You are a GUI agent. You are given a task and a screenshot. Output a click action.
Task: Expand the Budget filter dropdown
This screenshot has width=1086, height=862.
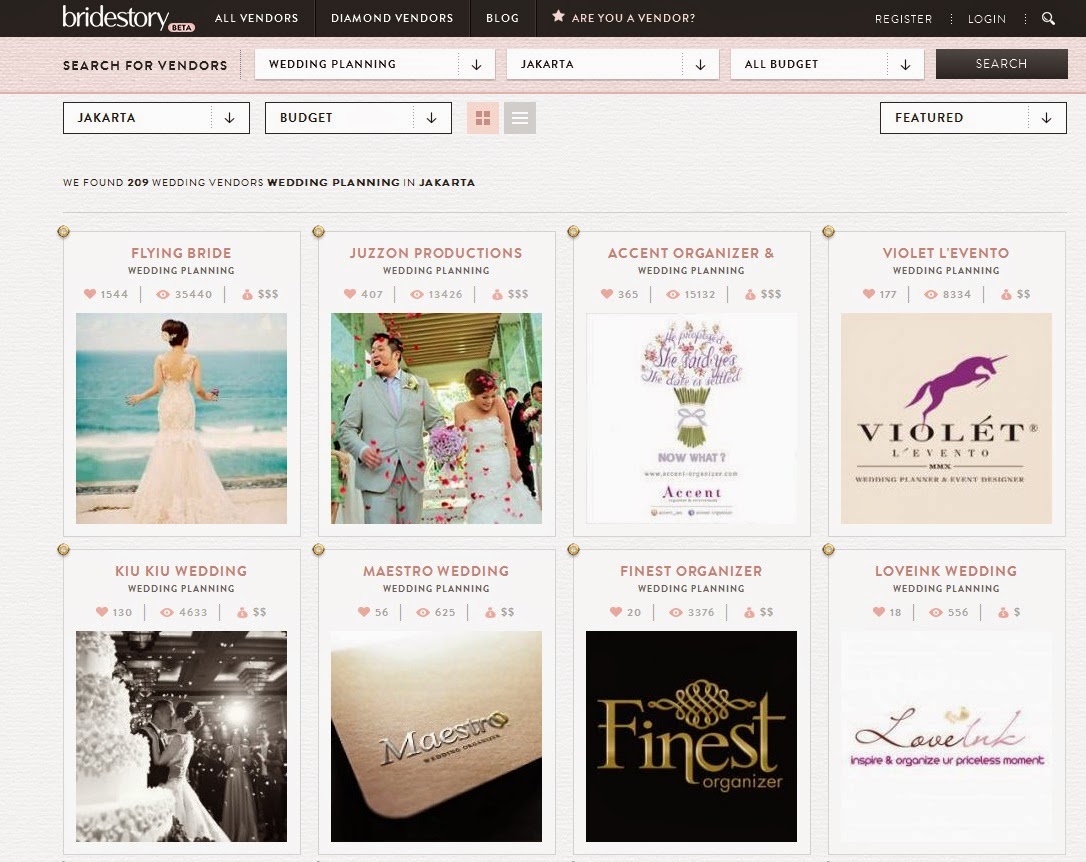click(x=358, y=118)
